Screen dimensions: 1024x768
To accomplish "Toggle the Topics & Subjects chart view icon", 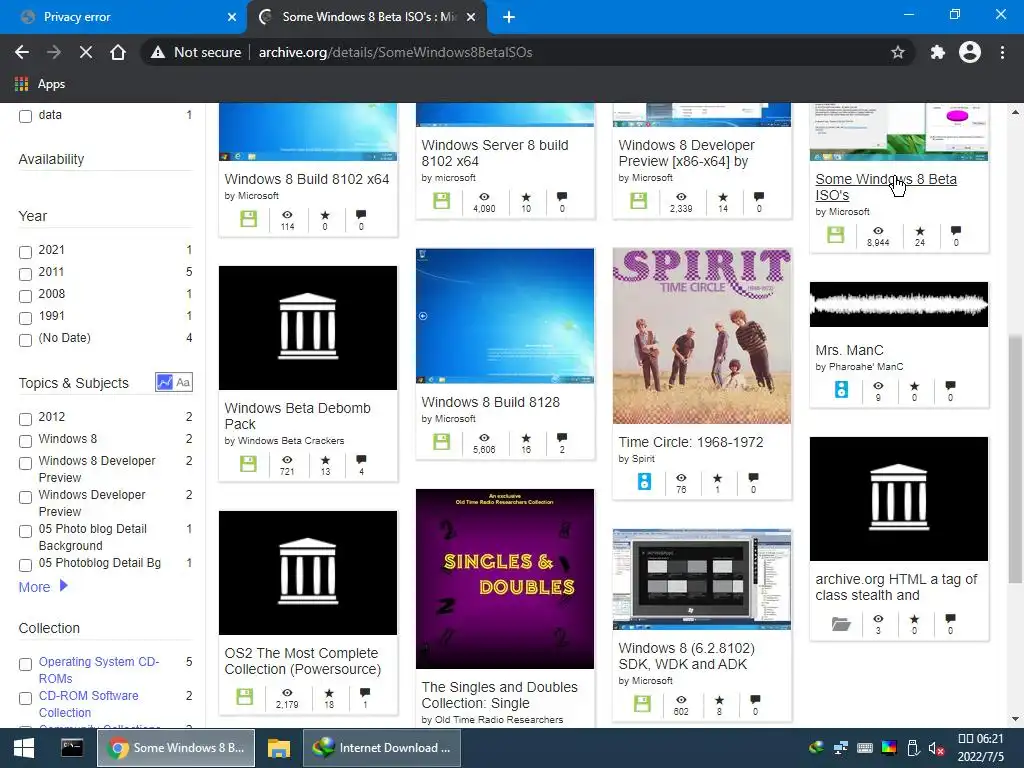I will click(x=165, y=382).
